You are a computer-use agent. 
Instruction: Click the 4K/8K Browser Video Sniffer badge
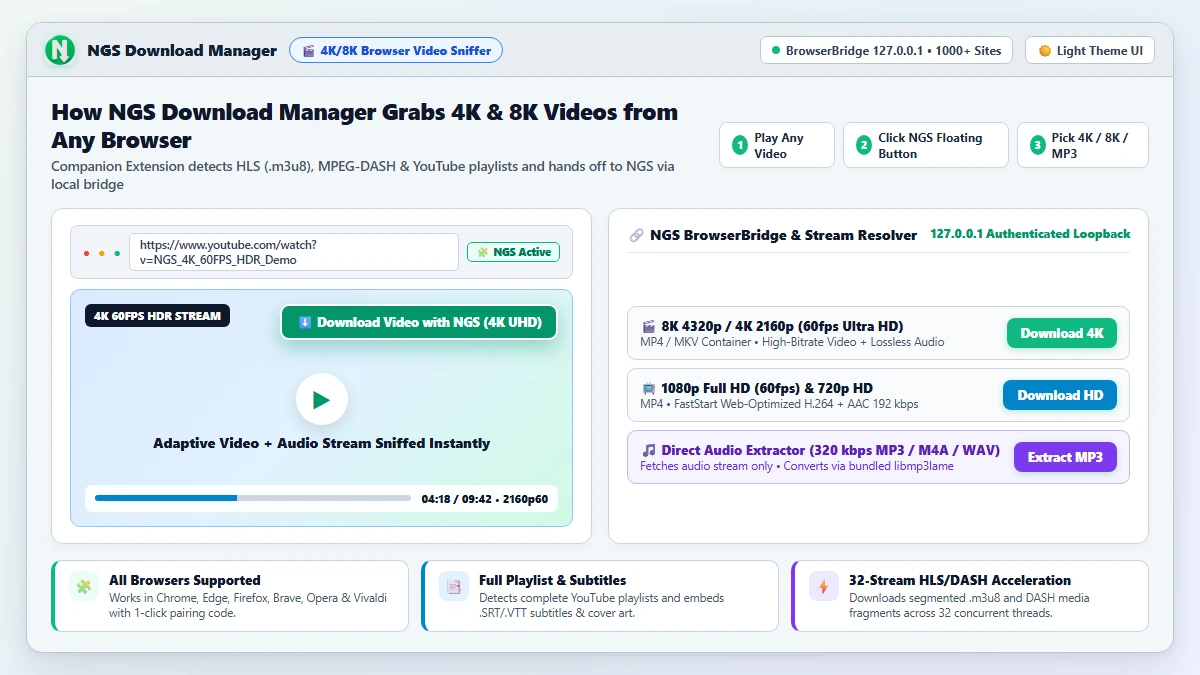pos(396,50)
